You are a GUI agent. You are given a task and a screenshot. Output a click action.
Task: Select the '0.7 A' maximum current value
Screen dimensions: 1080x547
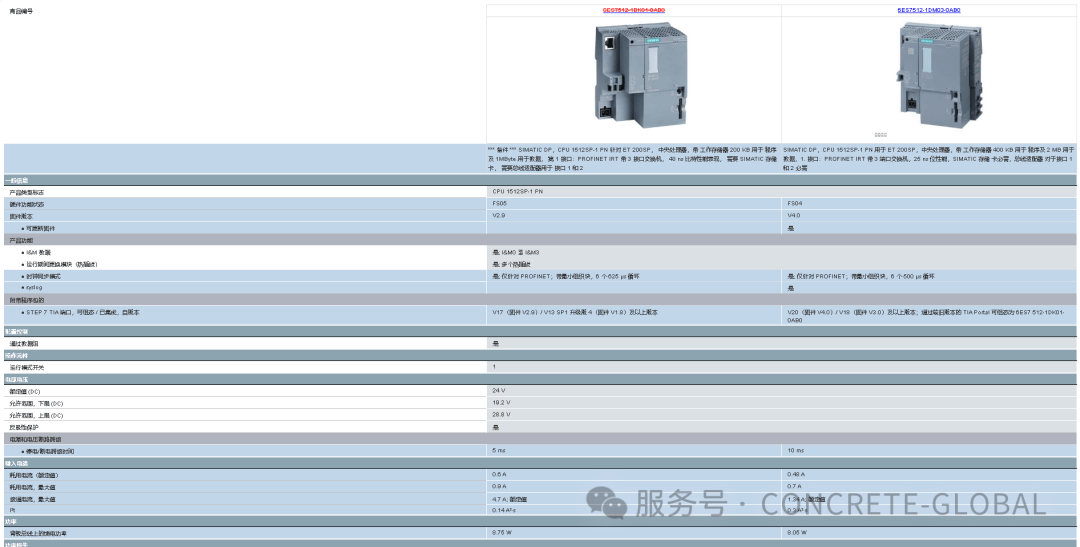coord(793,486)
